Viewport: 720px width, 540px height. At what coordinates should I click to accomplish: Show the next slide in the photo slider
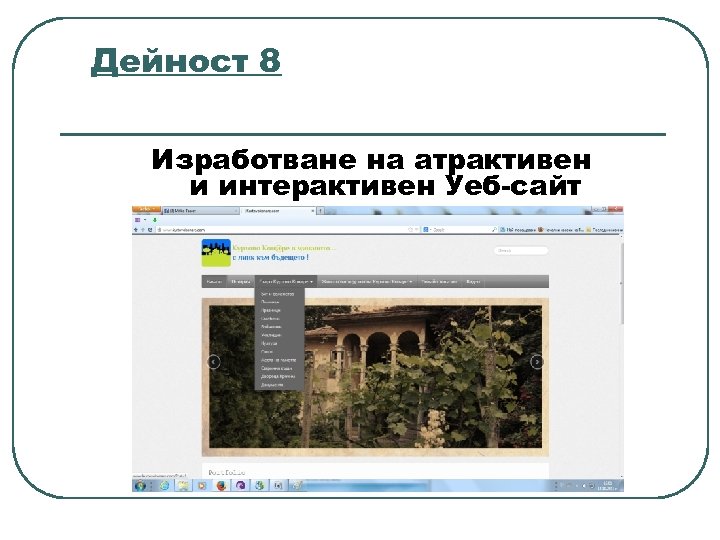536,362
